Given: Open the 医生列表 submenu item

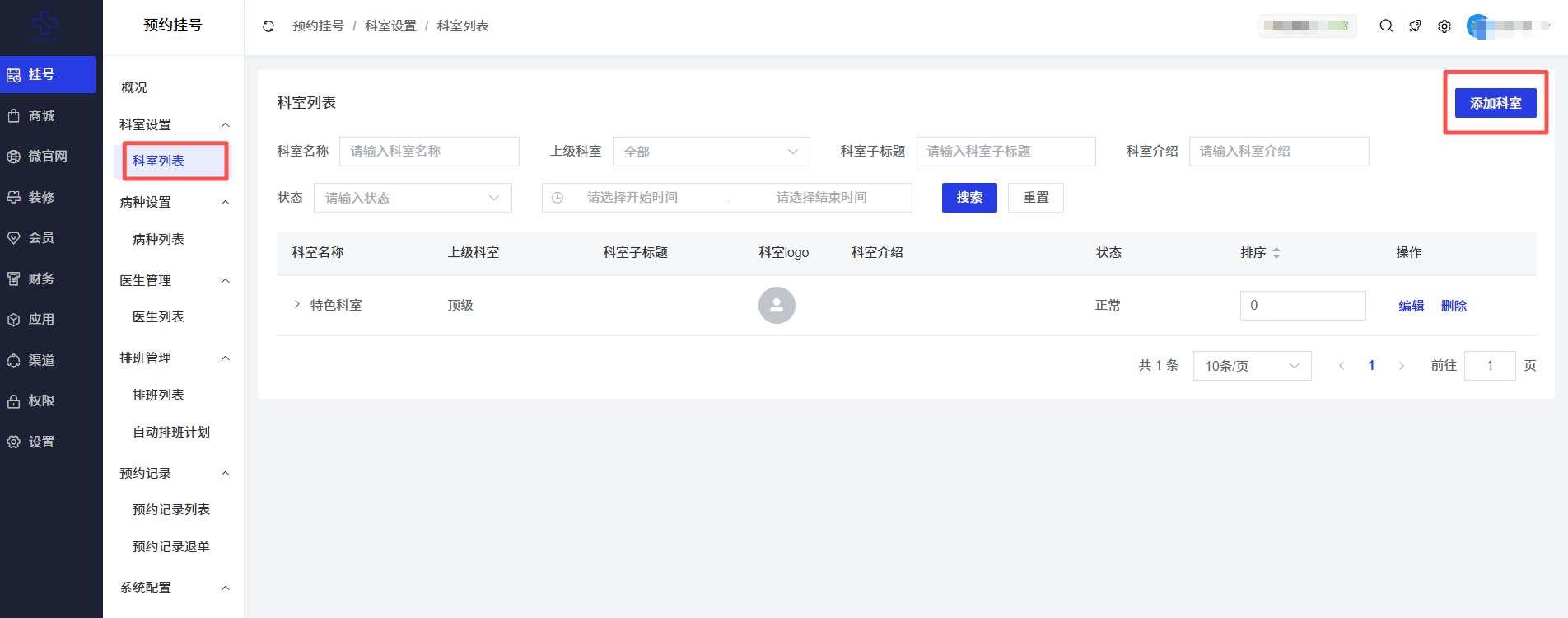Looking at the screenshot, I should tap(158, 316).
